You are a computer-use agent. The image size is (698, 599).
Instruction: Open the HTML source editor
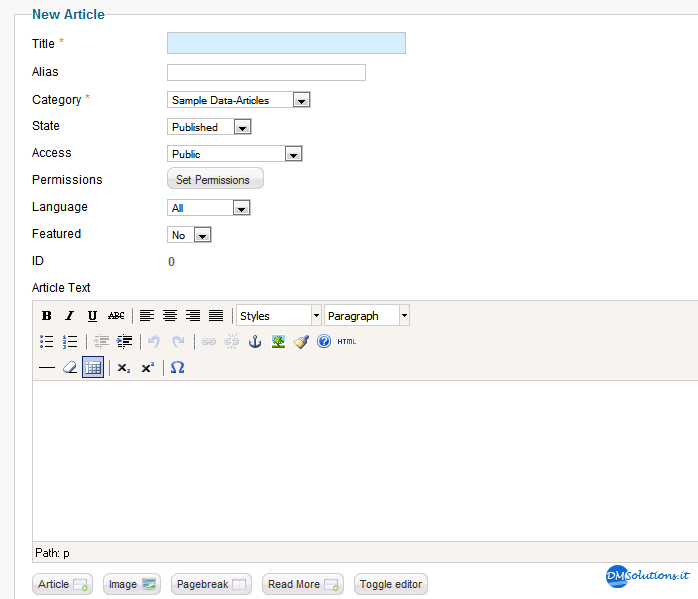point(346,342)
